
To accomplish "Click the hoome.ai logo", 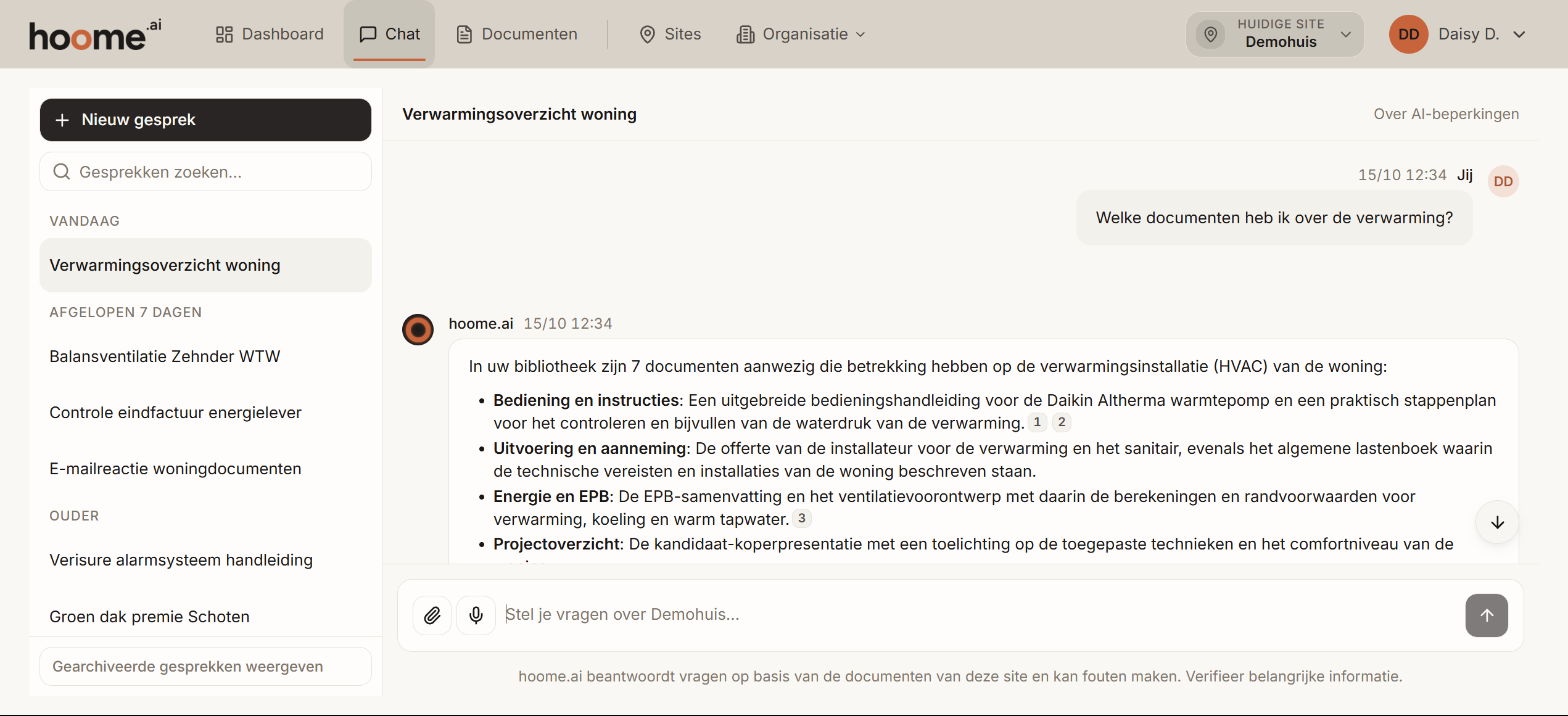I will 95,35.
